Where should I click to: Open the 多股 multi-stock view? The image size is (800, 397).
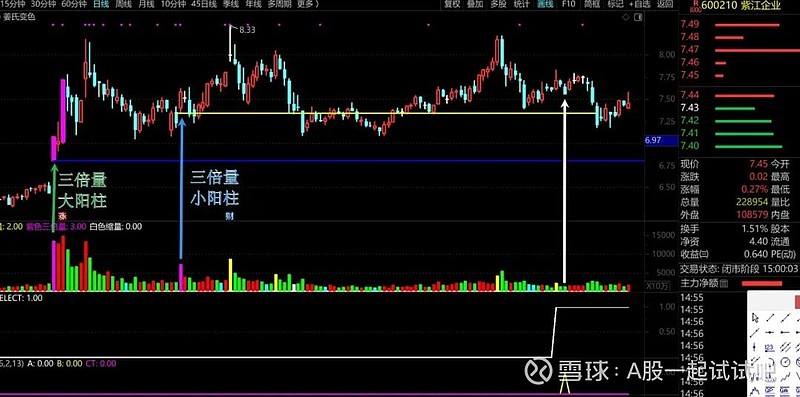(x=498, y=4)
